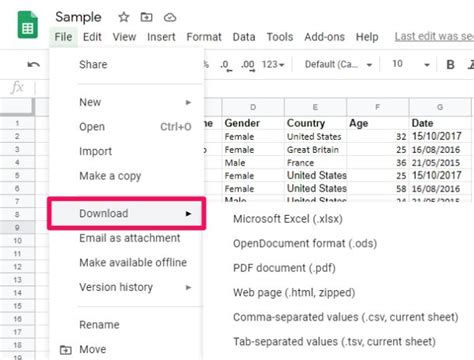
Task: Open the Default font family dropdown
Action: pos(338,64)
